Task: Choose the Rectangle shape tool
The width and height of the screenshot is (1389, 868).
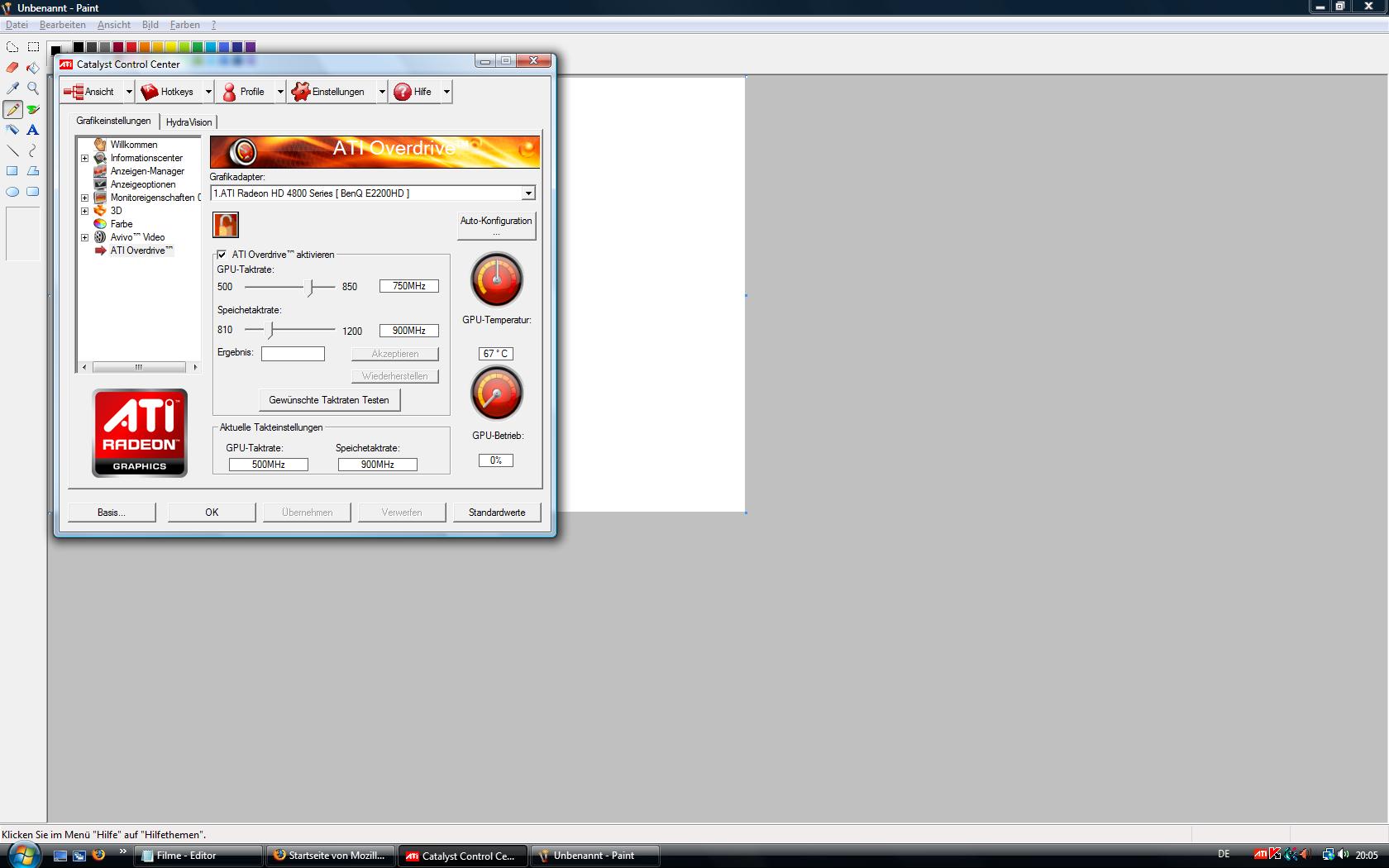Action: (12, 171)
